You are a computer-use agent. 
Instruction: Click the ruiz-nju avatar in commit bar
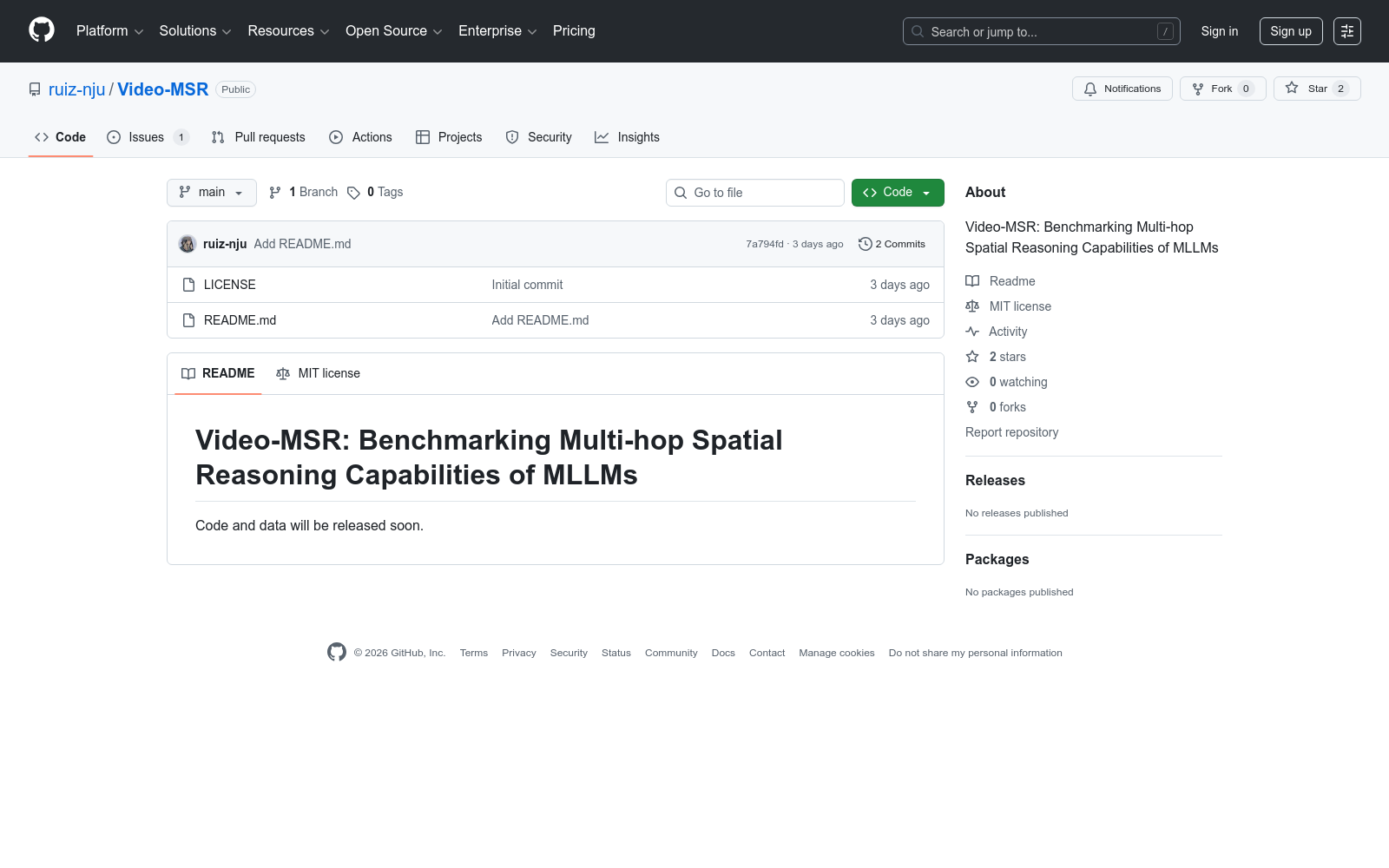[188, 244]
